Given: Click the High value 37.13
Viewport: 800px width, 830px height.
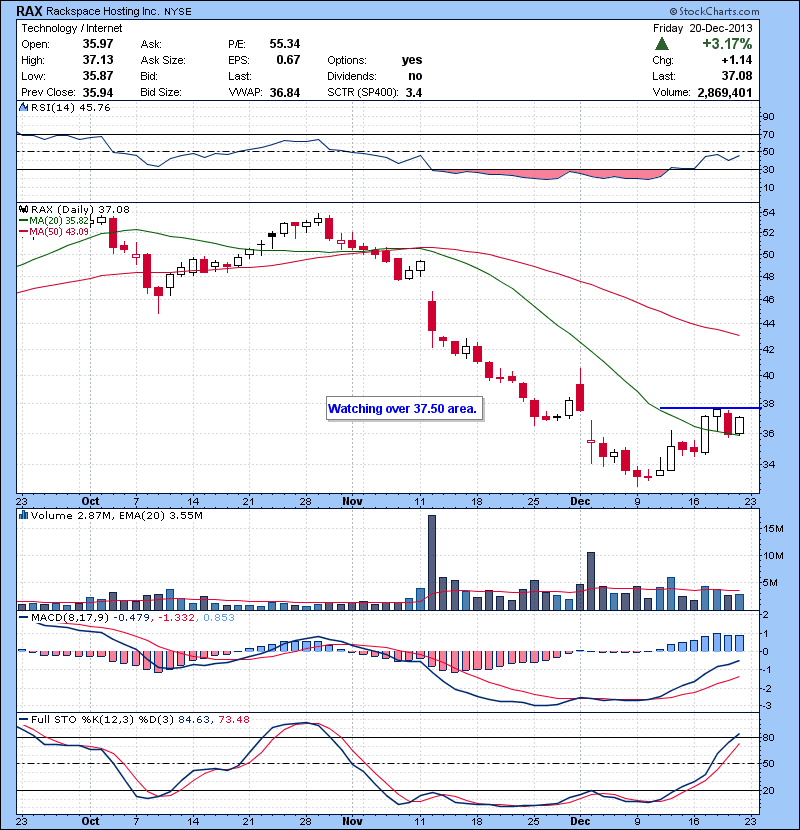Looking at the screenshot, I should point(98,60).
